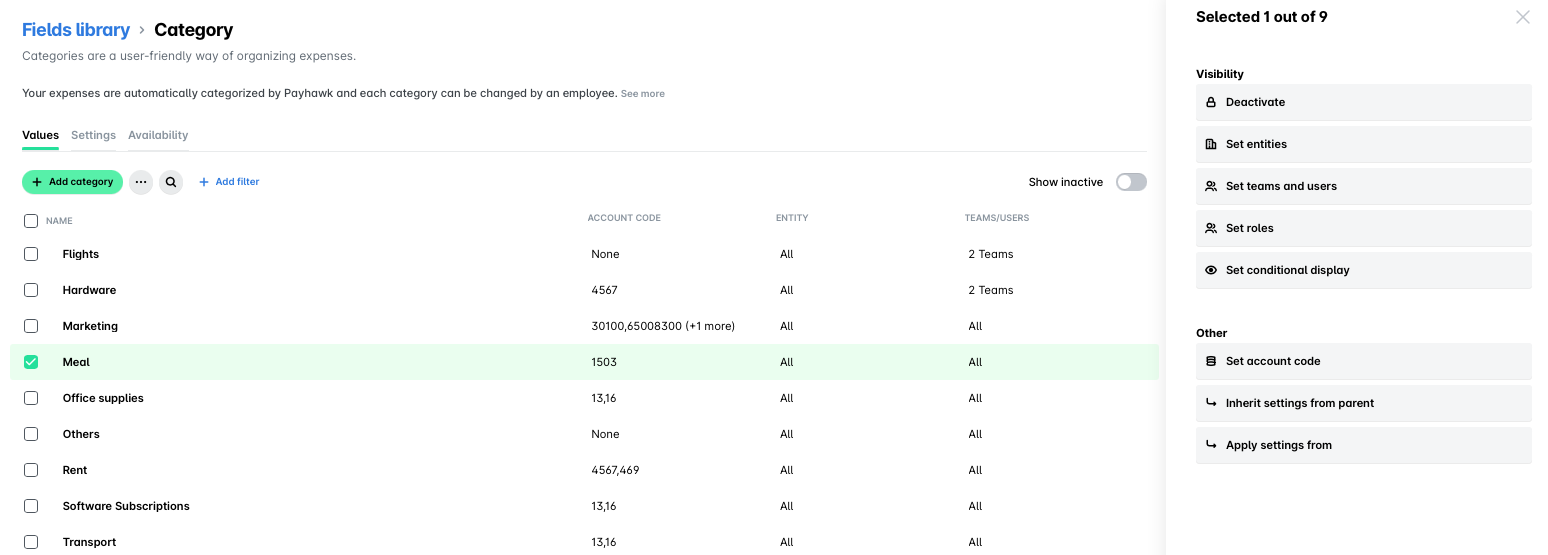Check the Marketing row checkbox
This screenshot has height=555, width=1548.
tap(31, 326)
